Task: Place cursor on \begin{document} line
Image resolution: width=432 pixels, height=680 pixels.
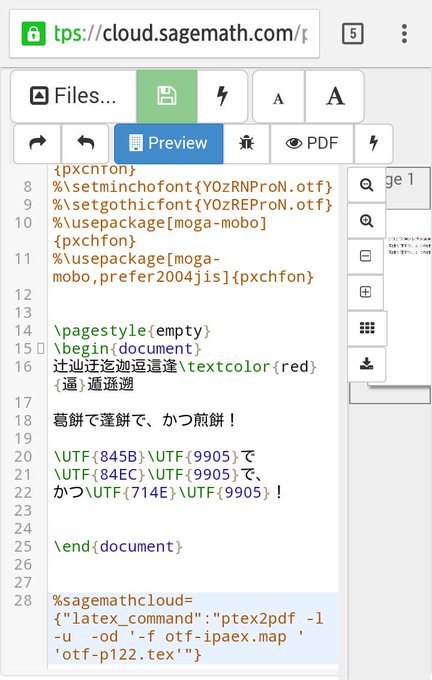Action: tap(128, 349)
